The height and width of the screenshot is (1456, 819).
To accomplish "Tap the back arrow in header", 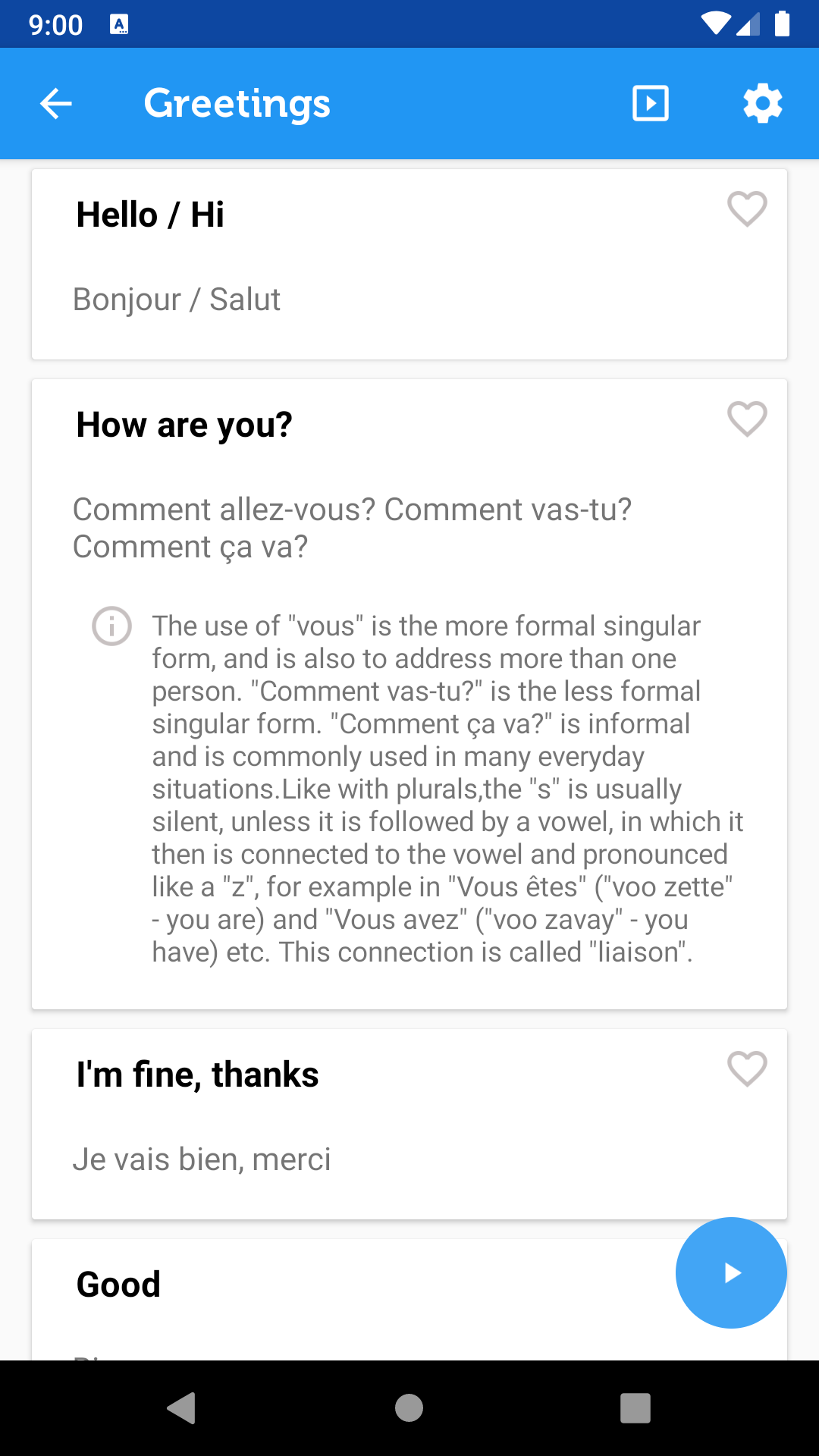I will [x=56, y=104].
